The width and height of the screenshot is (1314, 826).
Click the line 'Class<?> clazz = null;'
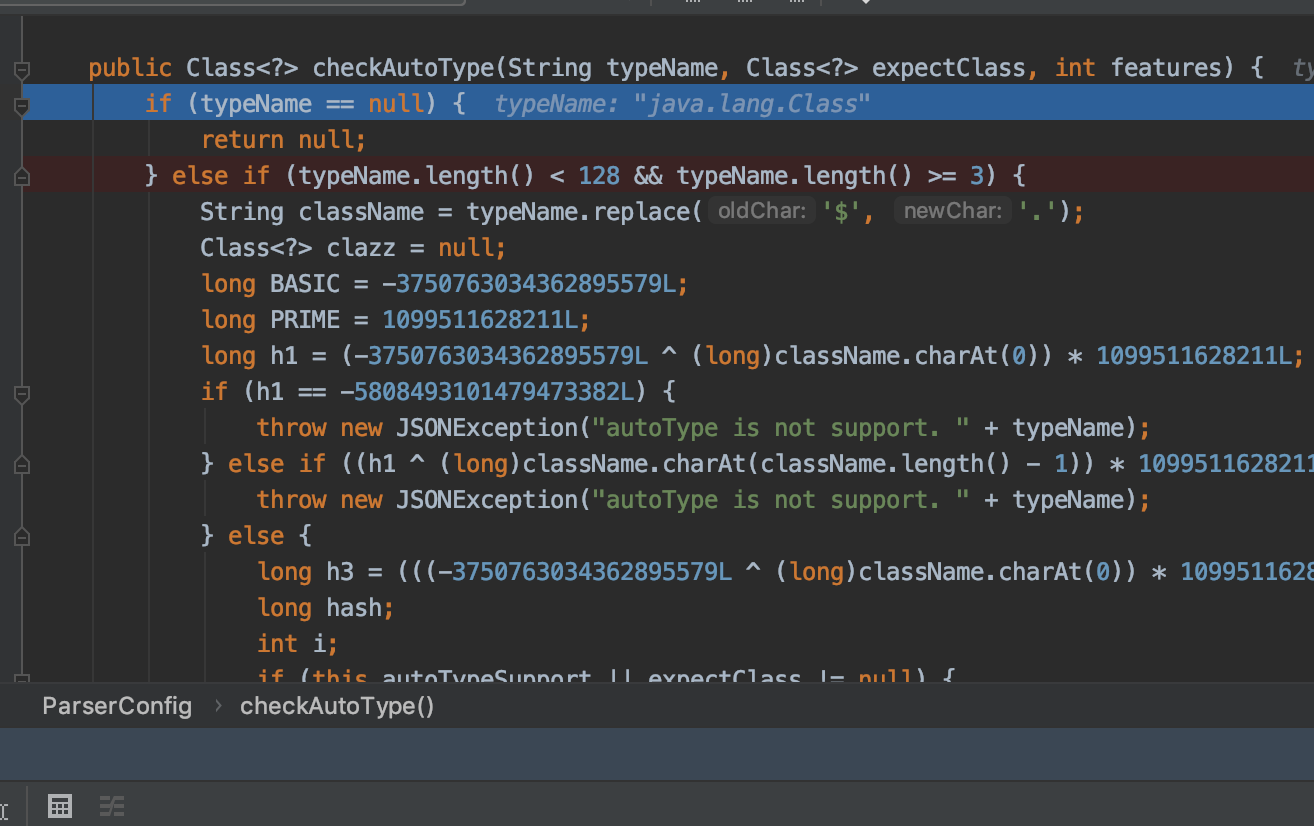tap(354, 248)
